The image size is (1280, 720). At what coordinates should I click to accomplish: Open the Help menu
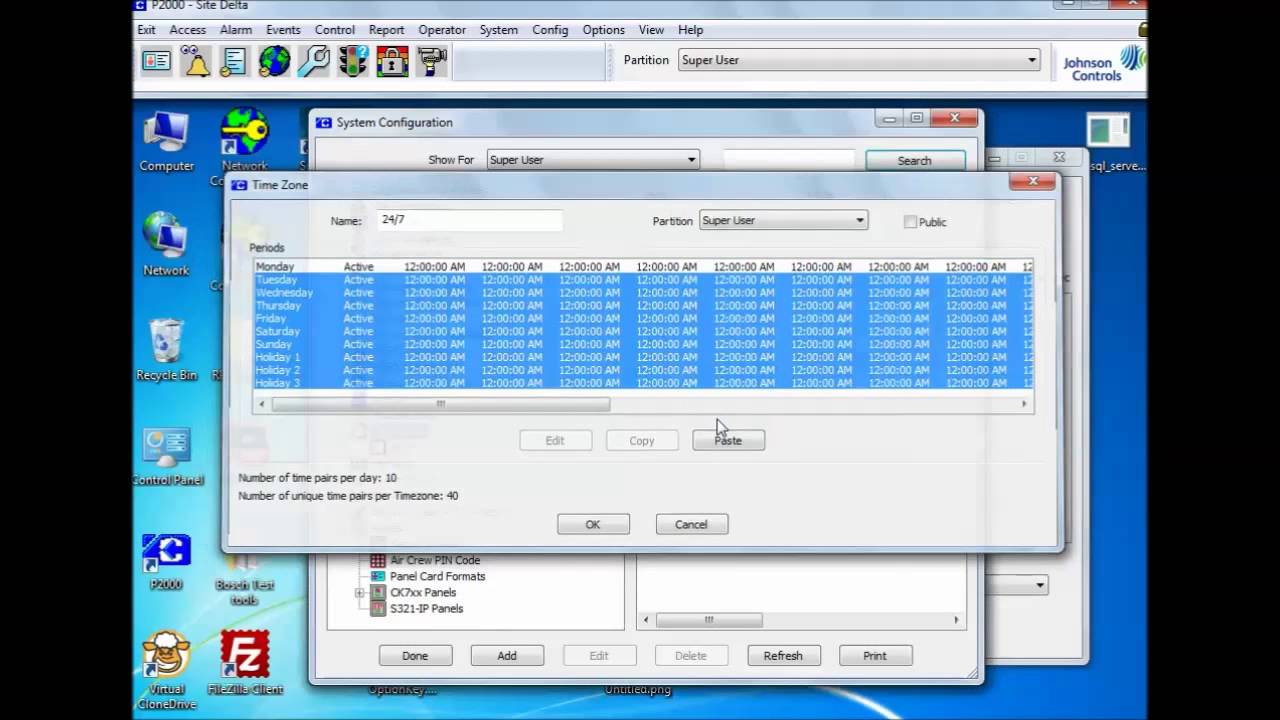click(x=690, y=30)
